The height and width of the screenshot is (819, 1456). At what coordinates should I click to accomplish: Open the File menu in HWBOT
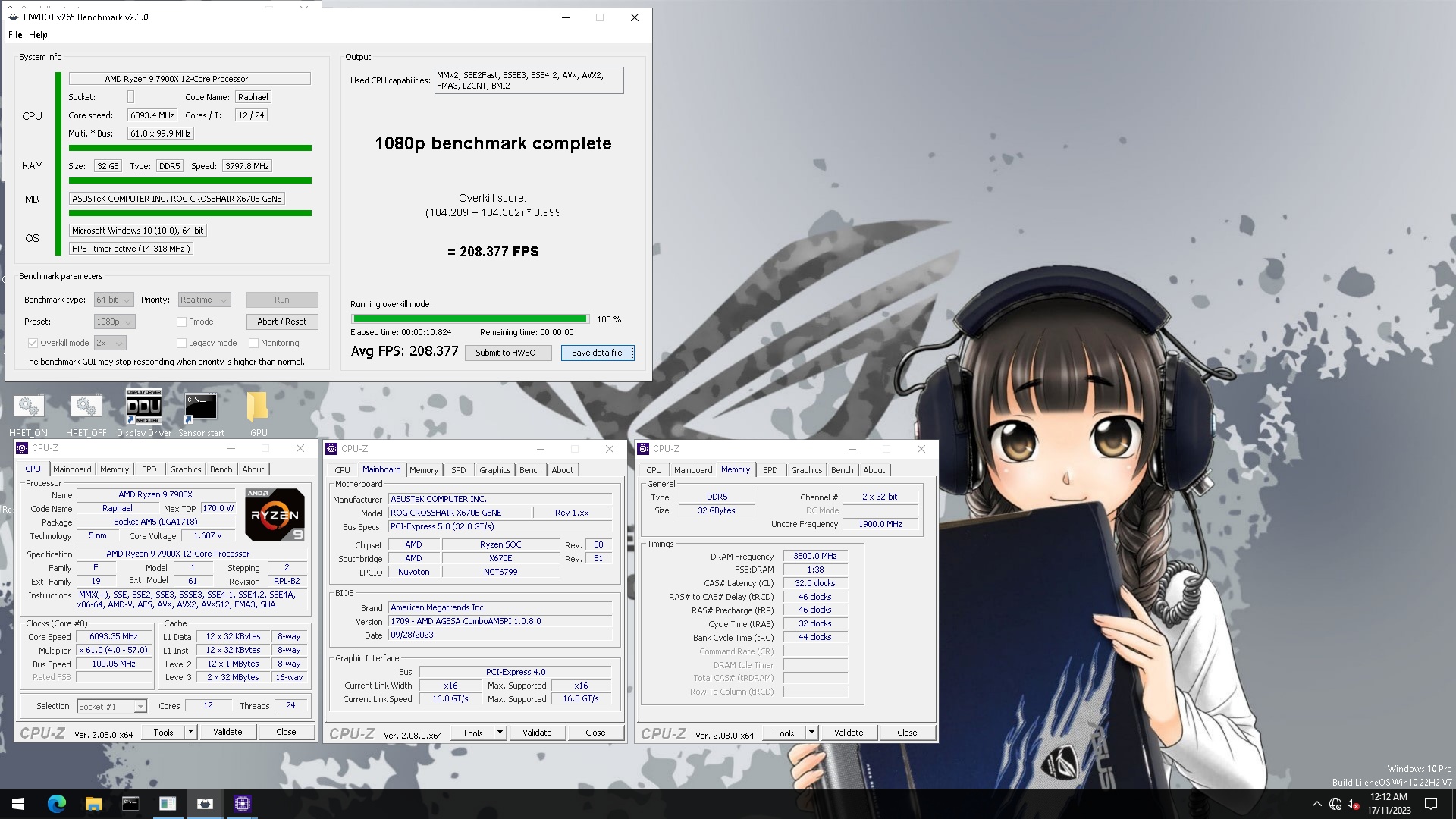[15, 34]
